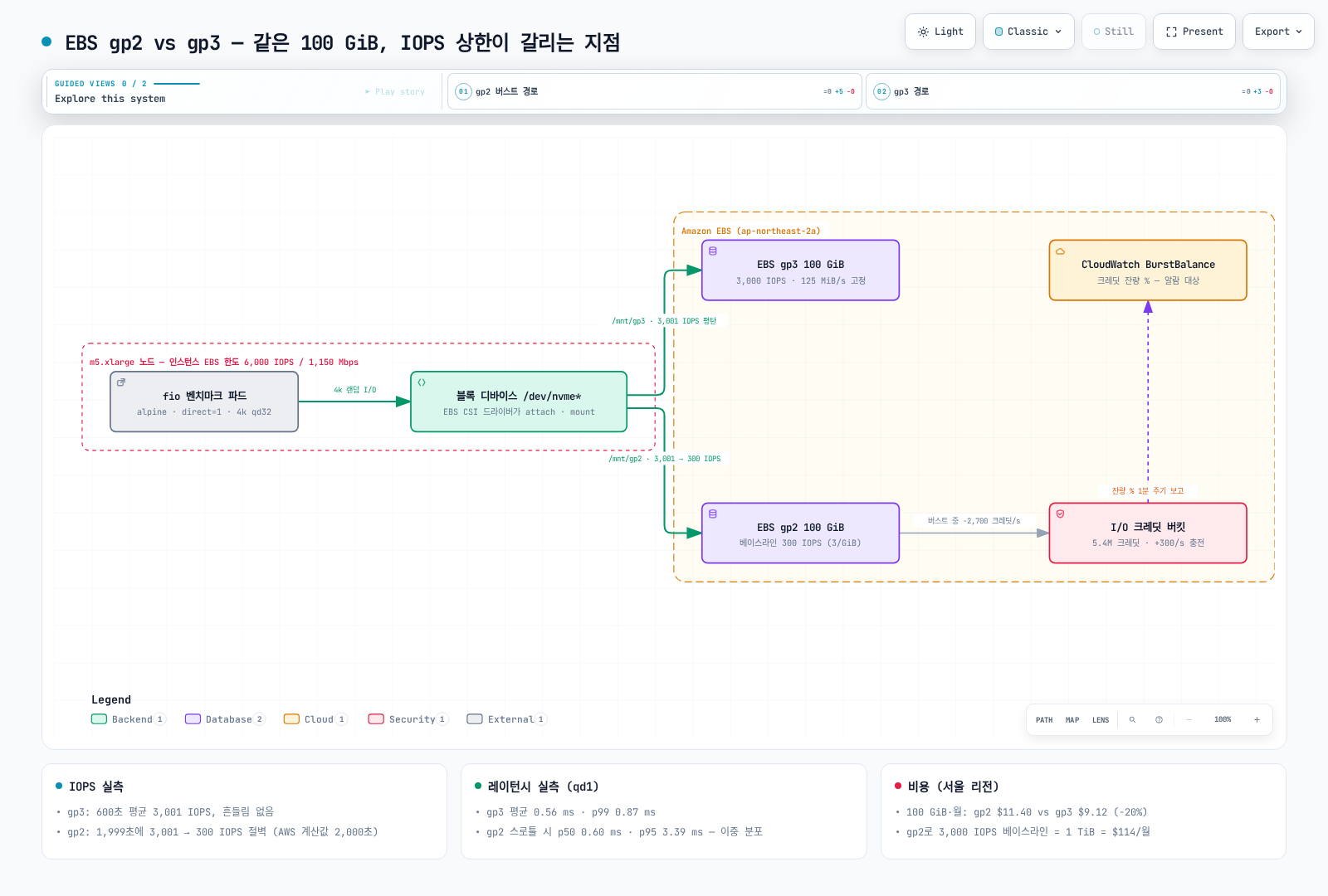Select the fio 벤치마크 파드 node
The image size is (1328, 896).
204,402
